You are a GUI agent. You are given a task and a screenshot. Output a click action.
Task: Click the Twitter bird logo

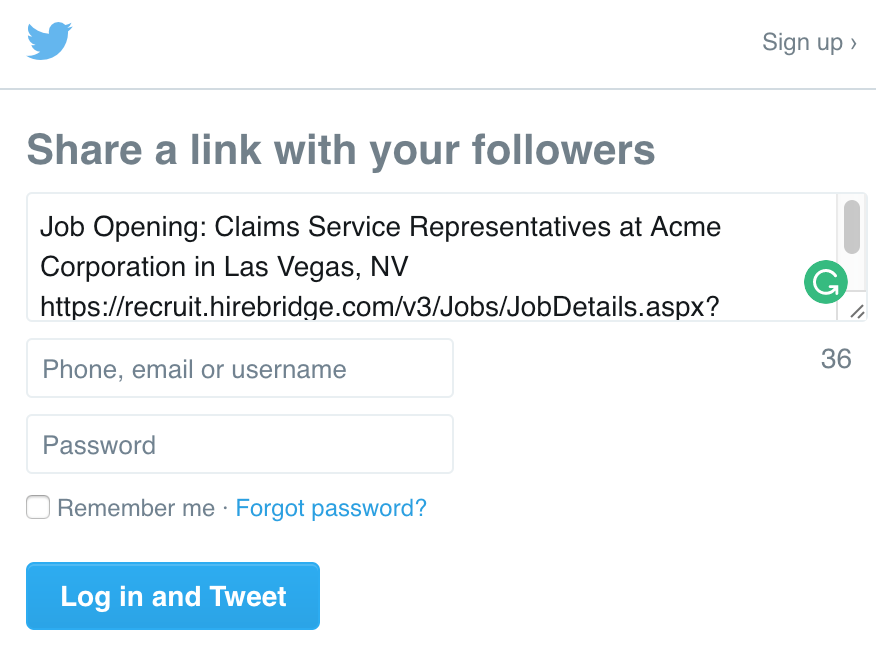49,41
